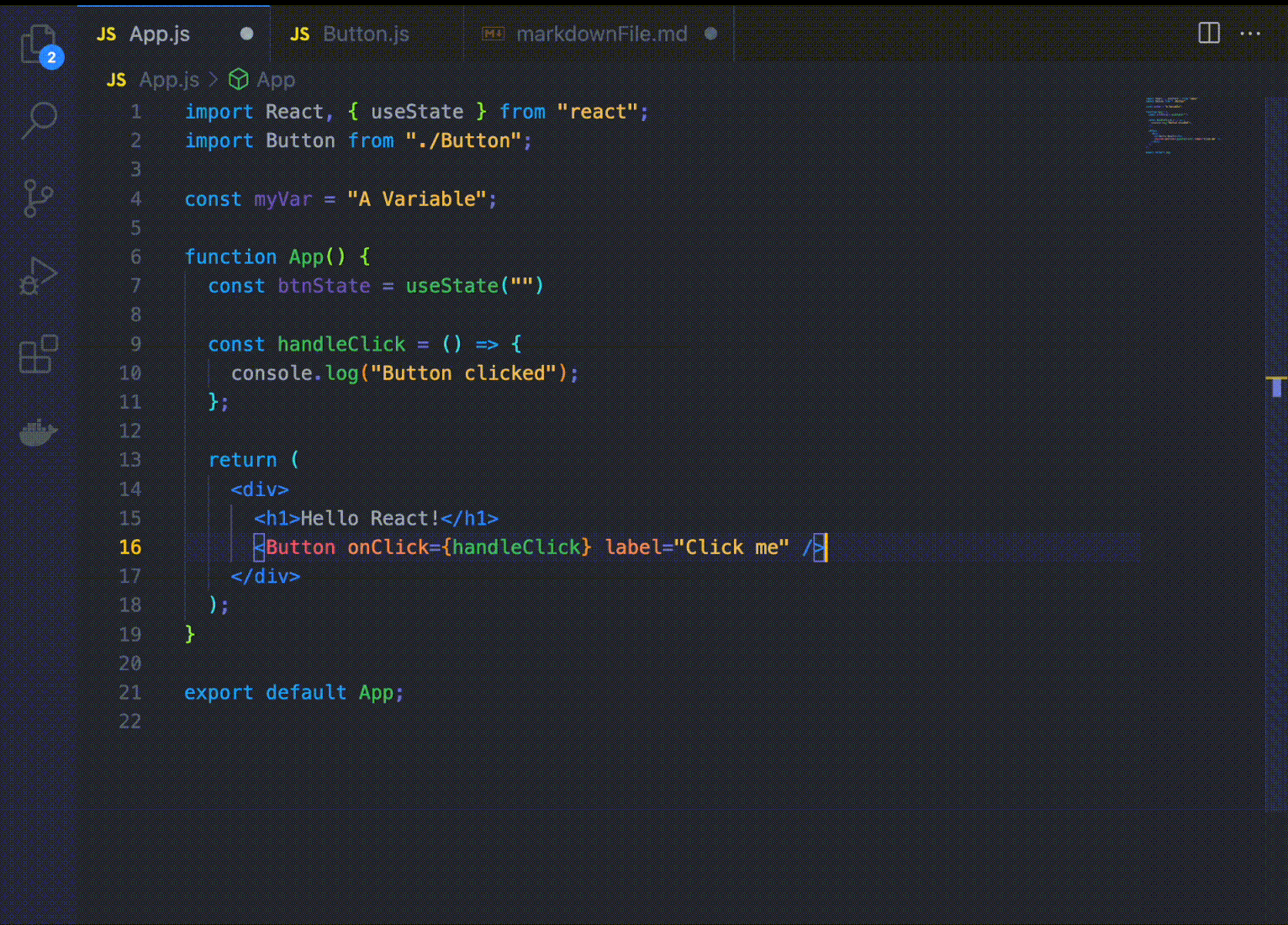Expand the App.js breadcrumb file dropdown
Image resolution: width=1288 pixels, height=925 pixels.
click(168, 79)
